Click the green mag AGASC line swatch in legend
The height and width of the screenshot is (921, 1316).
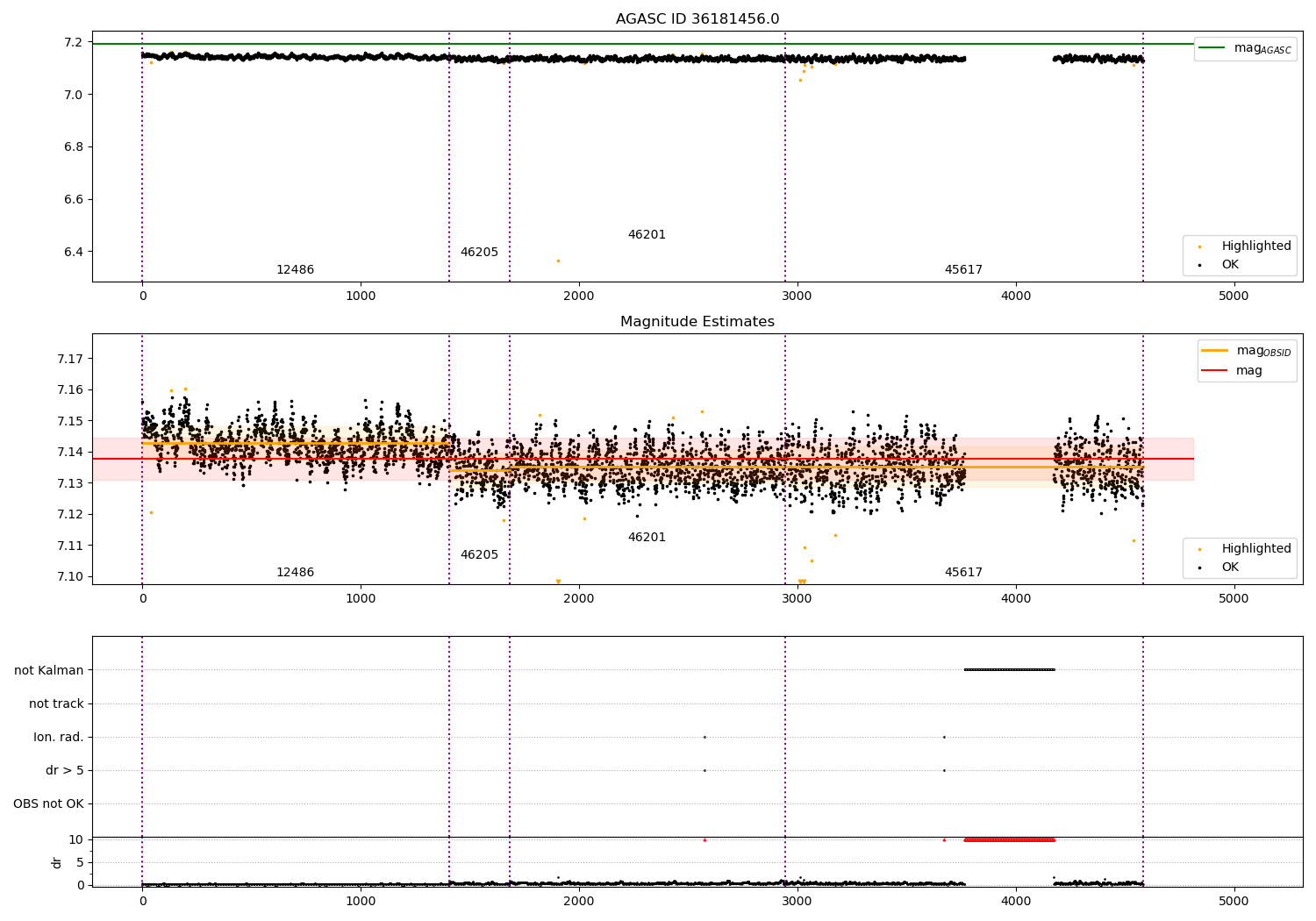coord(1212,47)
